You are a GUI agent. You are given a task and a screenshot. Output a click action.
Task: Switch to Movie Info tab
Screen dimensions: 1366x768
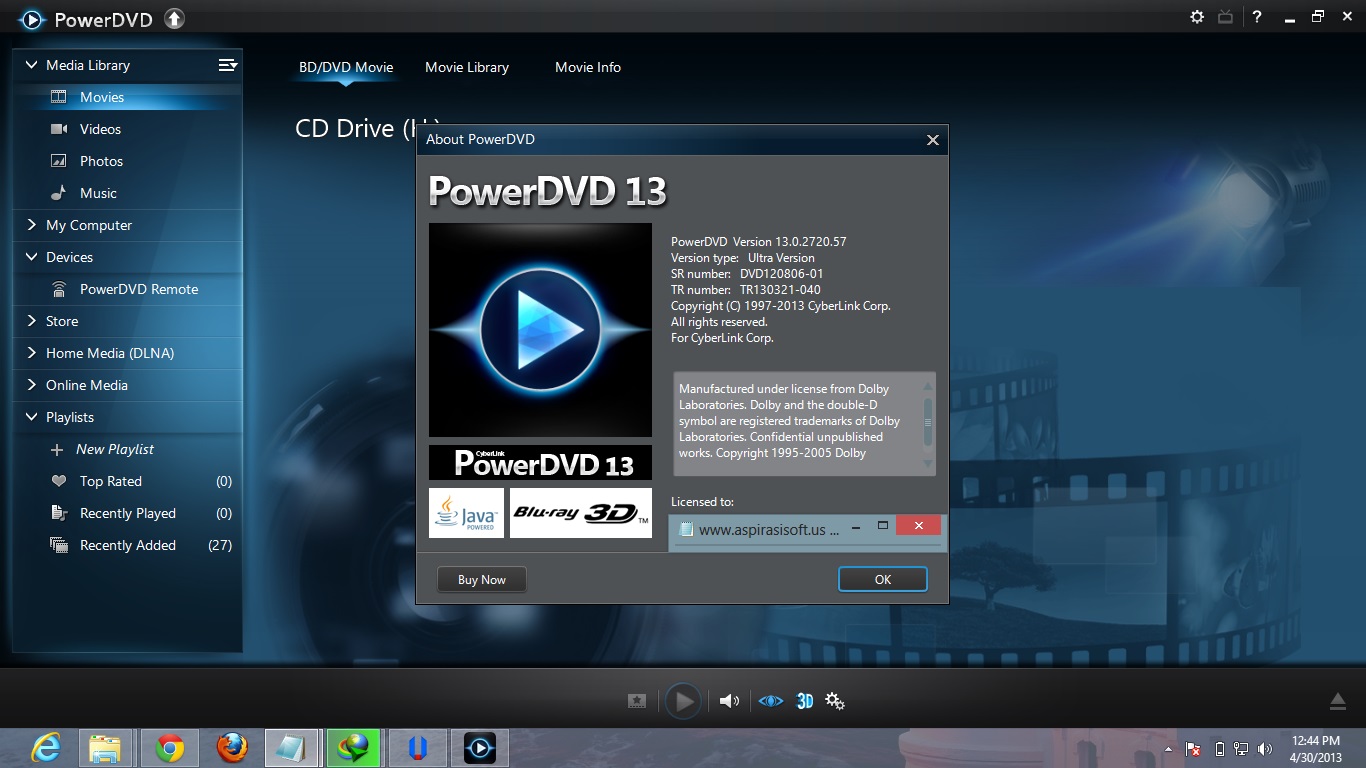point(588,67)
